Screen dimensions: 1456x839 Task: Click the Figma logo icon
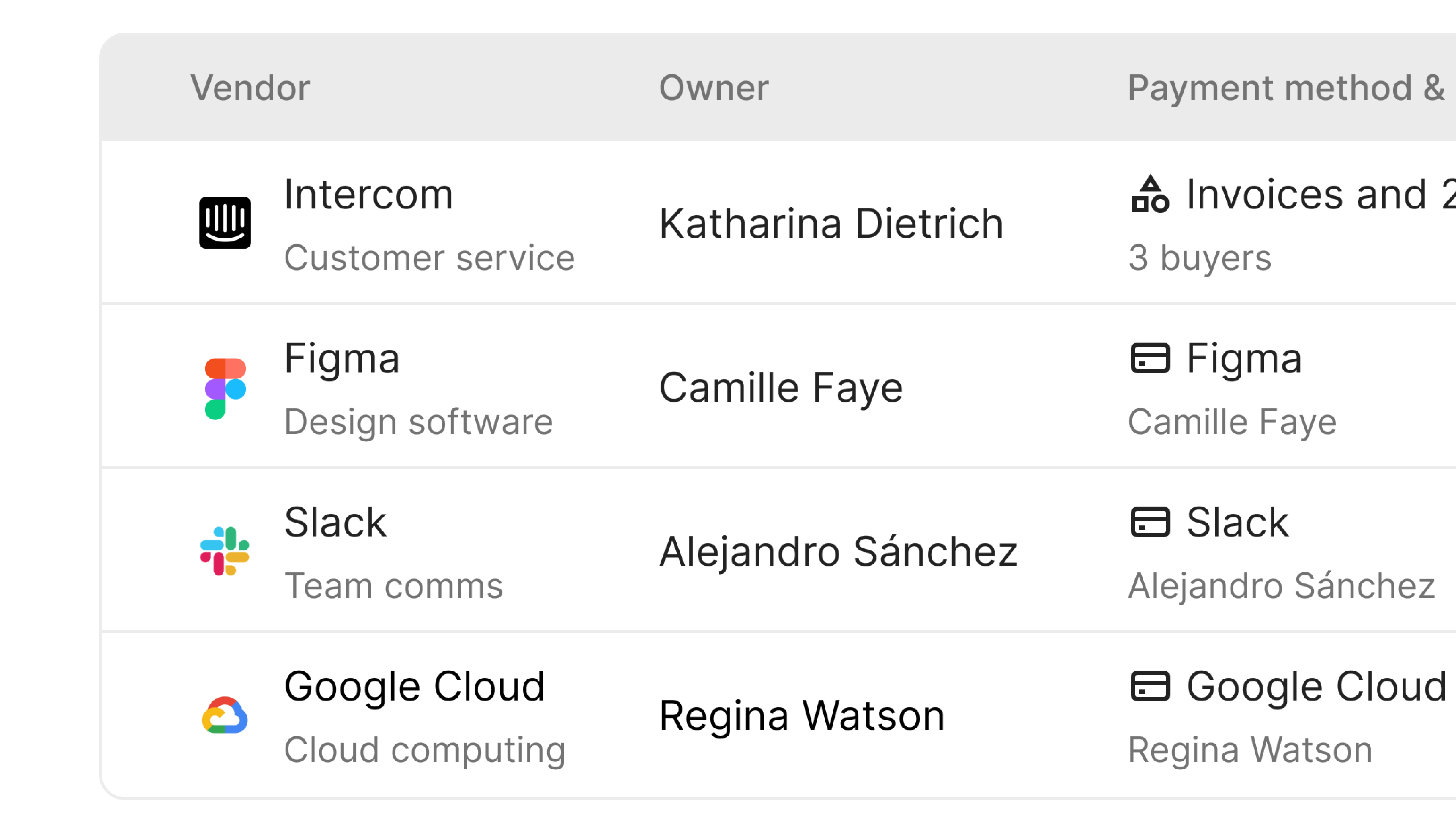(x=225, y=388)
